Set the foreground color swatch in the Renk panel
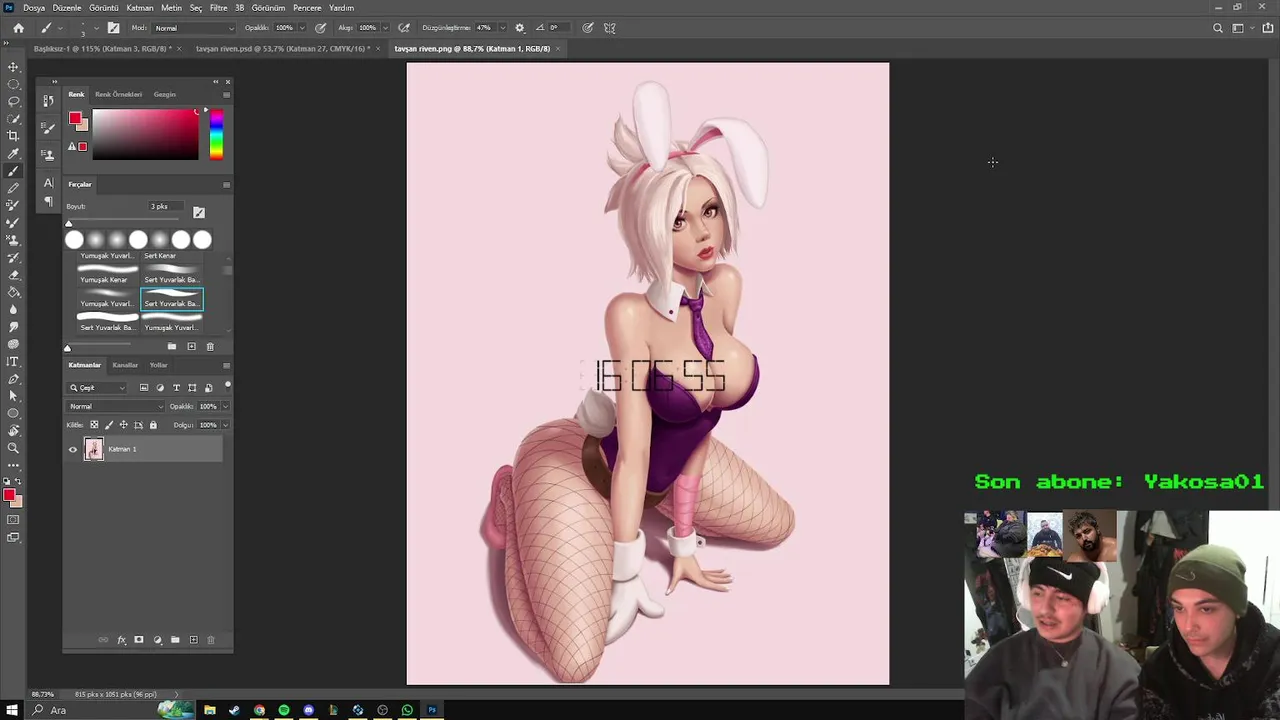Image resolution: width=1280 pixels, height=720 pixels. 75,119
